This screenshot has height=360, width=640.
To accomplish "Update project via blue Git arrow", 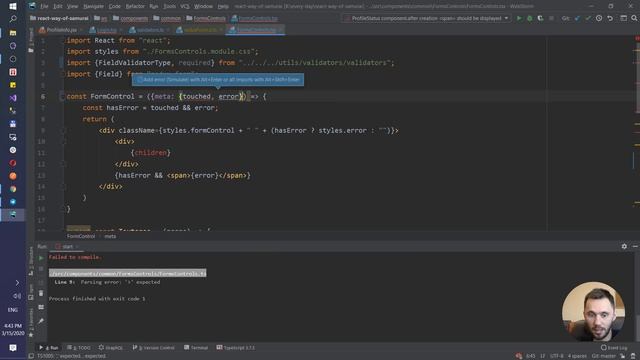I will 577,18.
